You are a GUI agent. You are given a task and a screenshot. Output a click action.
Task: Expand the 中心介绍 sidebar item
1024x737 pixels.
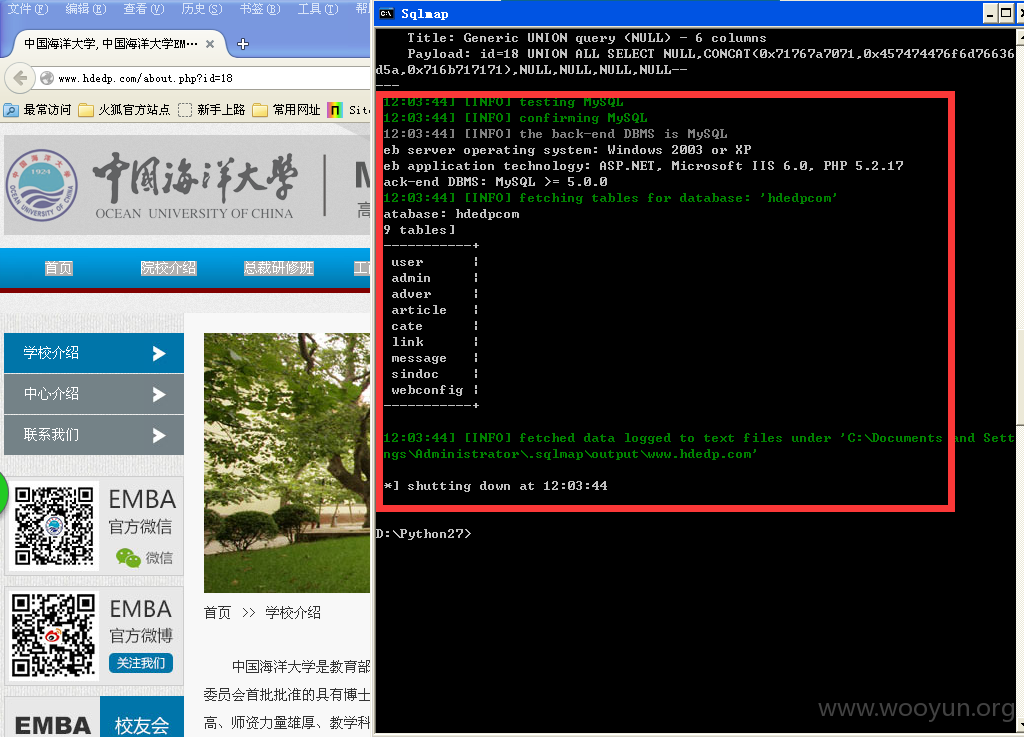(x=94, y=394)
